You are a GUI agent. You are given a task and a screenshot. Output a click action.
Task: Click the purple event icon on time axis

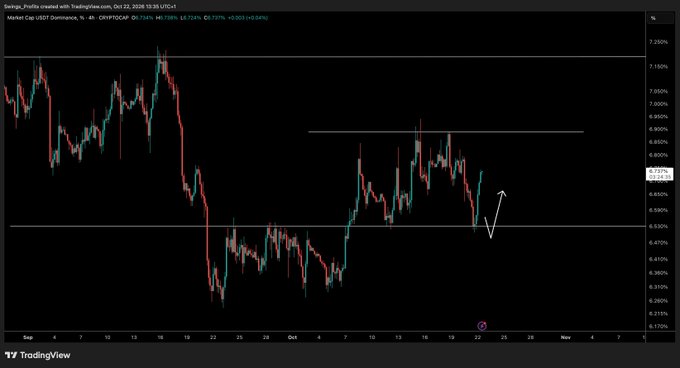482,326
